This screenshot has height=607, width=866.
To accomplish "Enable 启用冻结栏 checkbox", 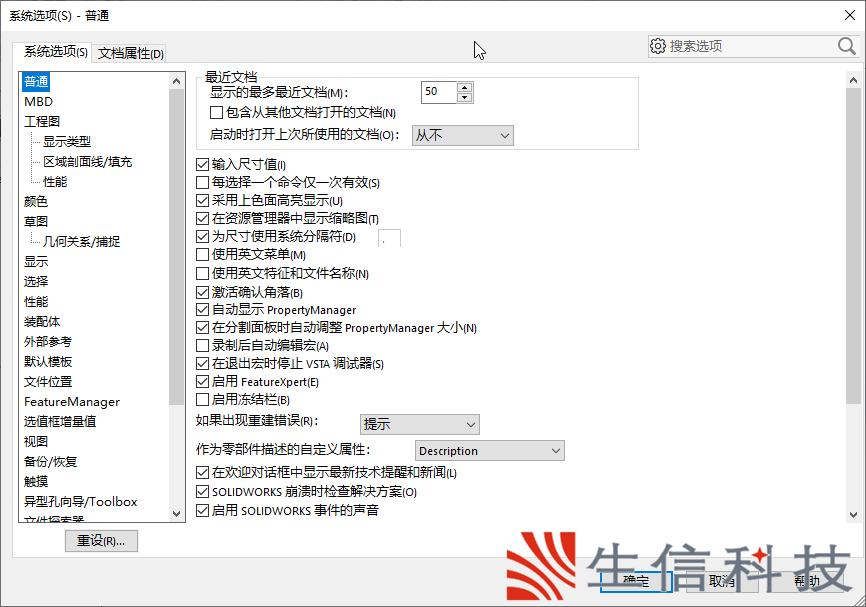I will 202,399.
